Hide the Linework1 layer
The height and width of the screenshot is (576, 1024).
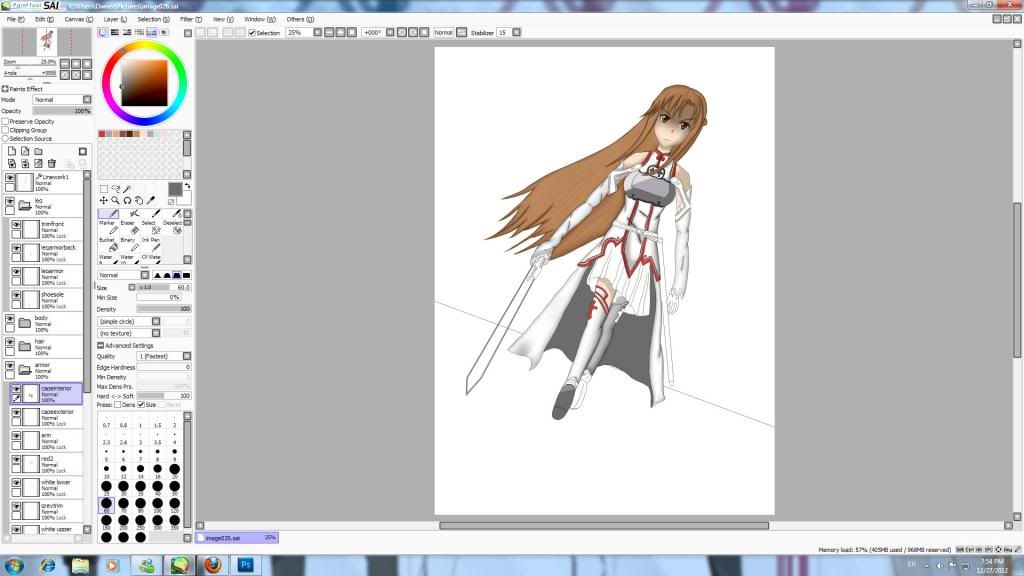point(10,178)
